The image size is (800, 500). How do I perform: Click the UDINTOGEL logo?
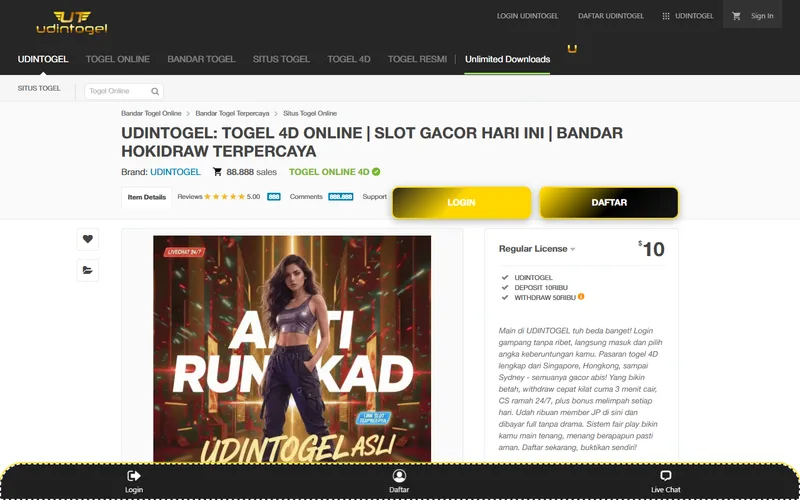pos(72,23)
